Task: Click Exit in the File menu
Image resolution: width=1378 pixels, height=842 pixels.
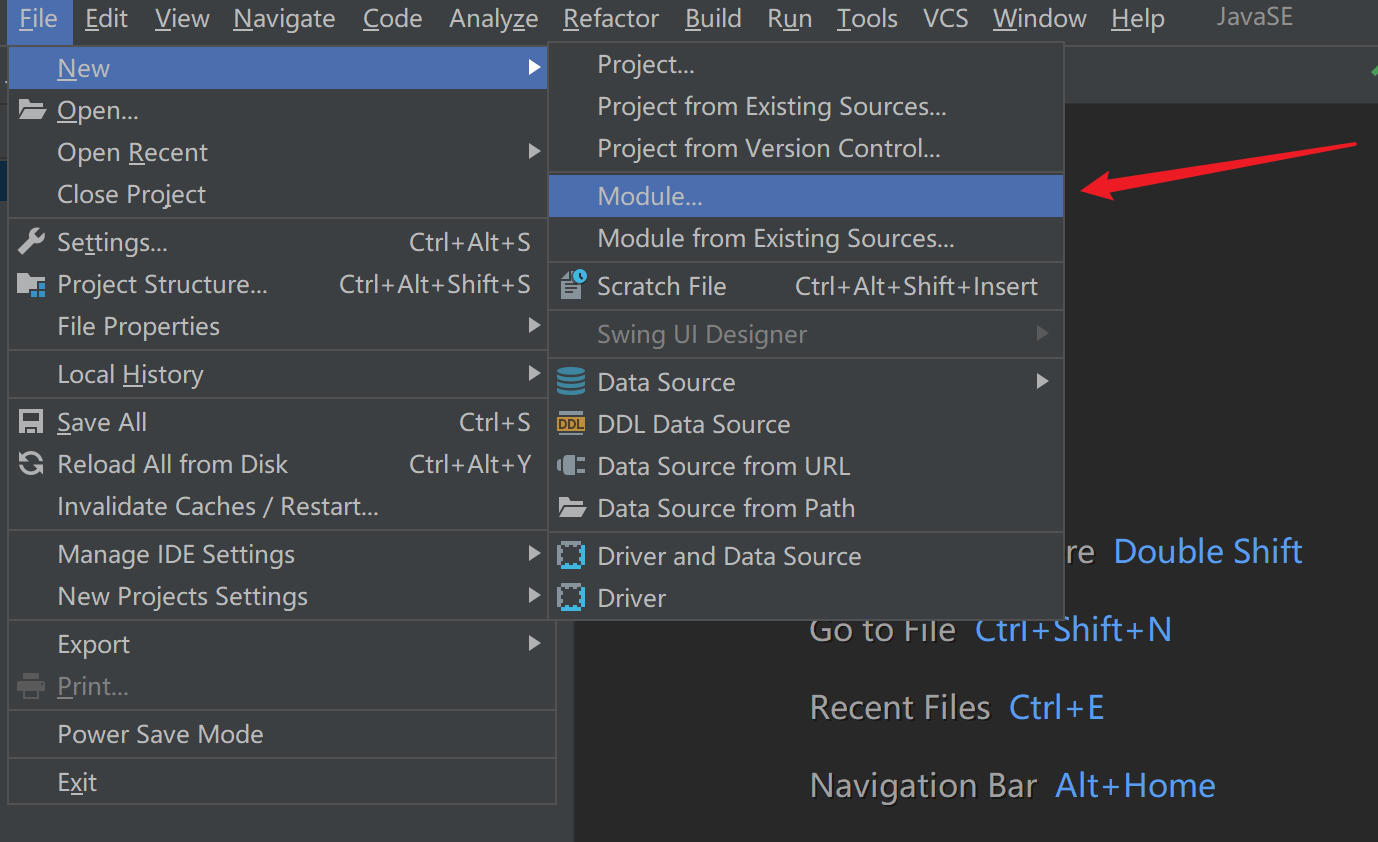Action: coord(77,782)
